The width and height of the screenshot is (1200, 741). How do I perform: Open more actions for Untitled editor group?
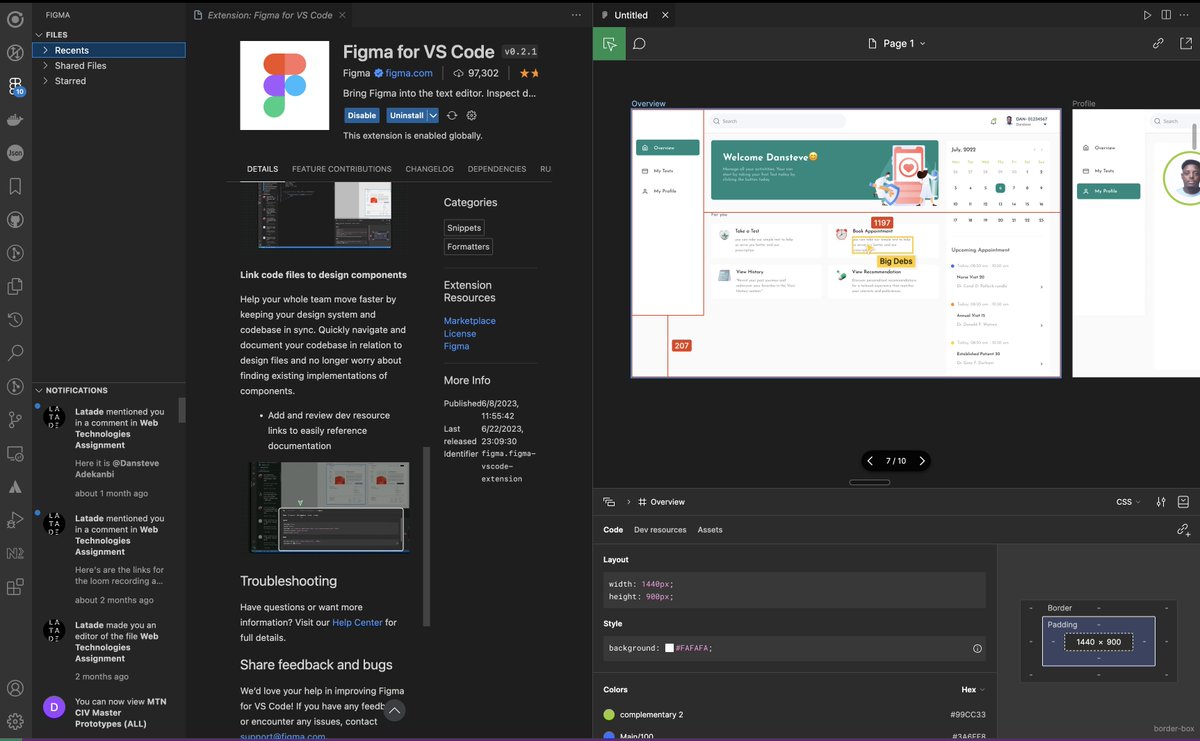[1185, 15]
